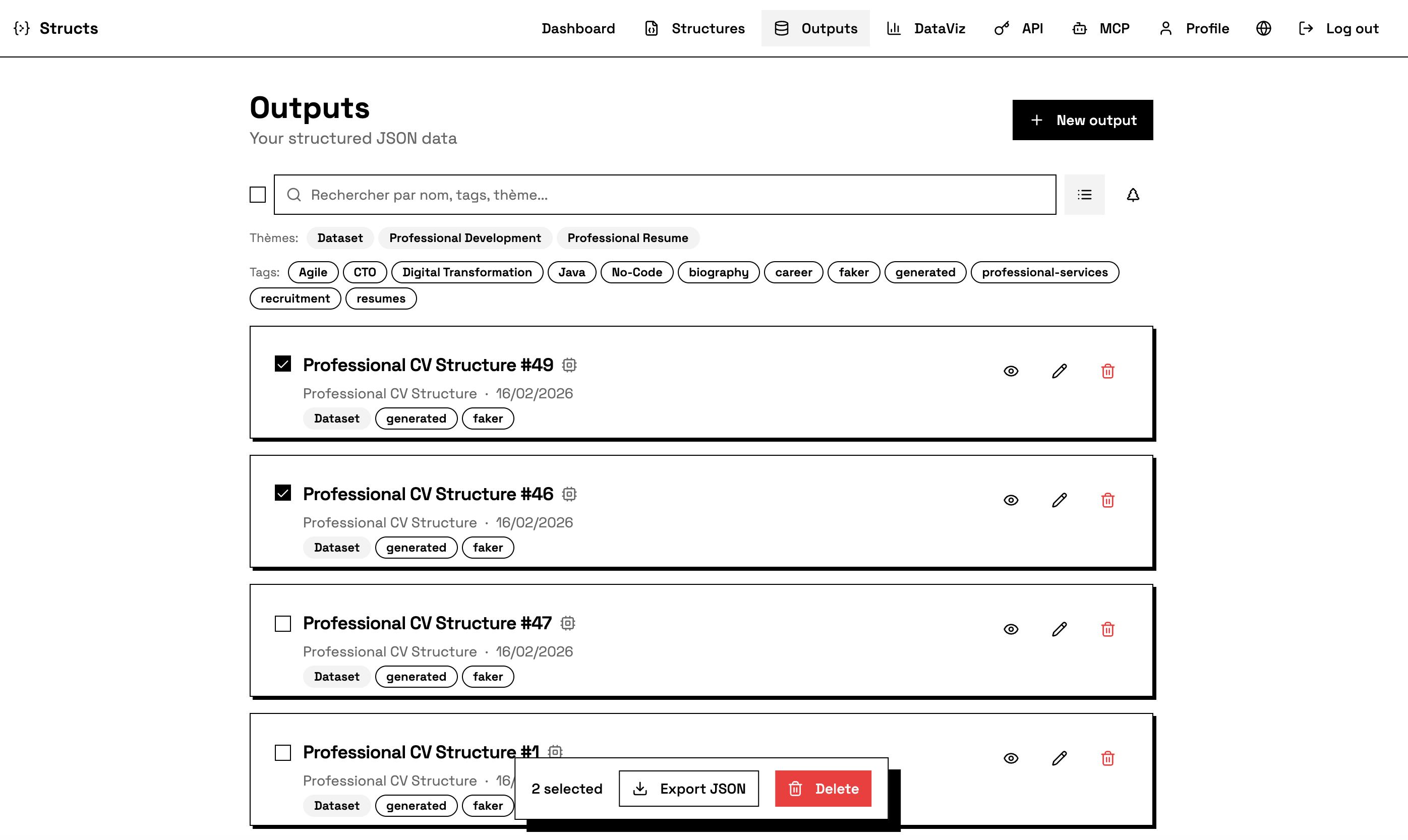Click the globe language icon in the navbar
Screen dimensions: 1408x840
tap(1263, 28)
